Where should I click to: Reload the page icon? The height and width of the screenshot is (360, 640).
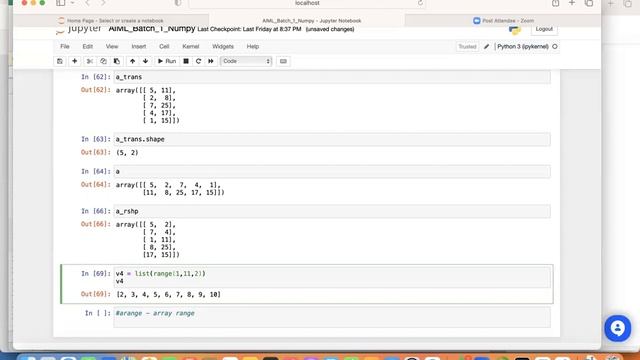coord(420,3)
